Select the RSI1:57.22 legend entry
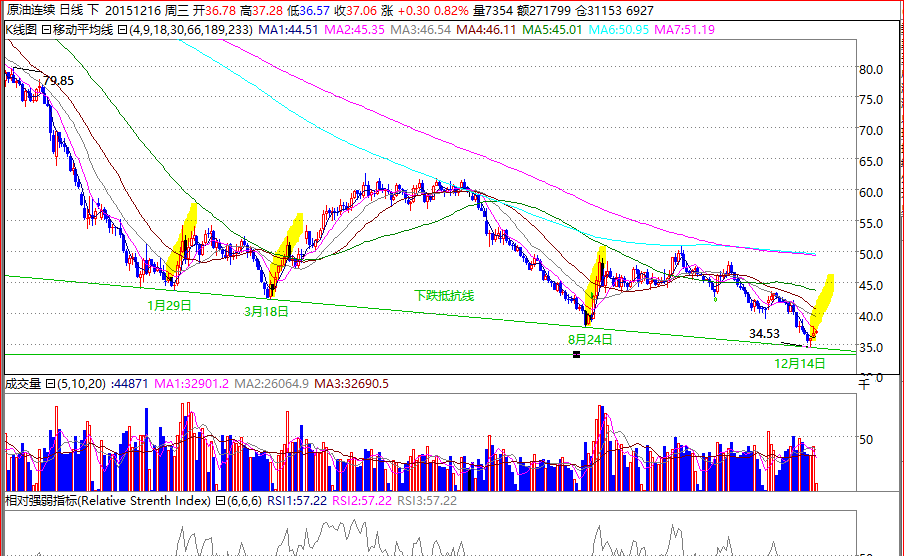The image size is (904, 556). (297, 501)
